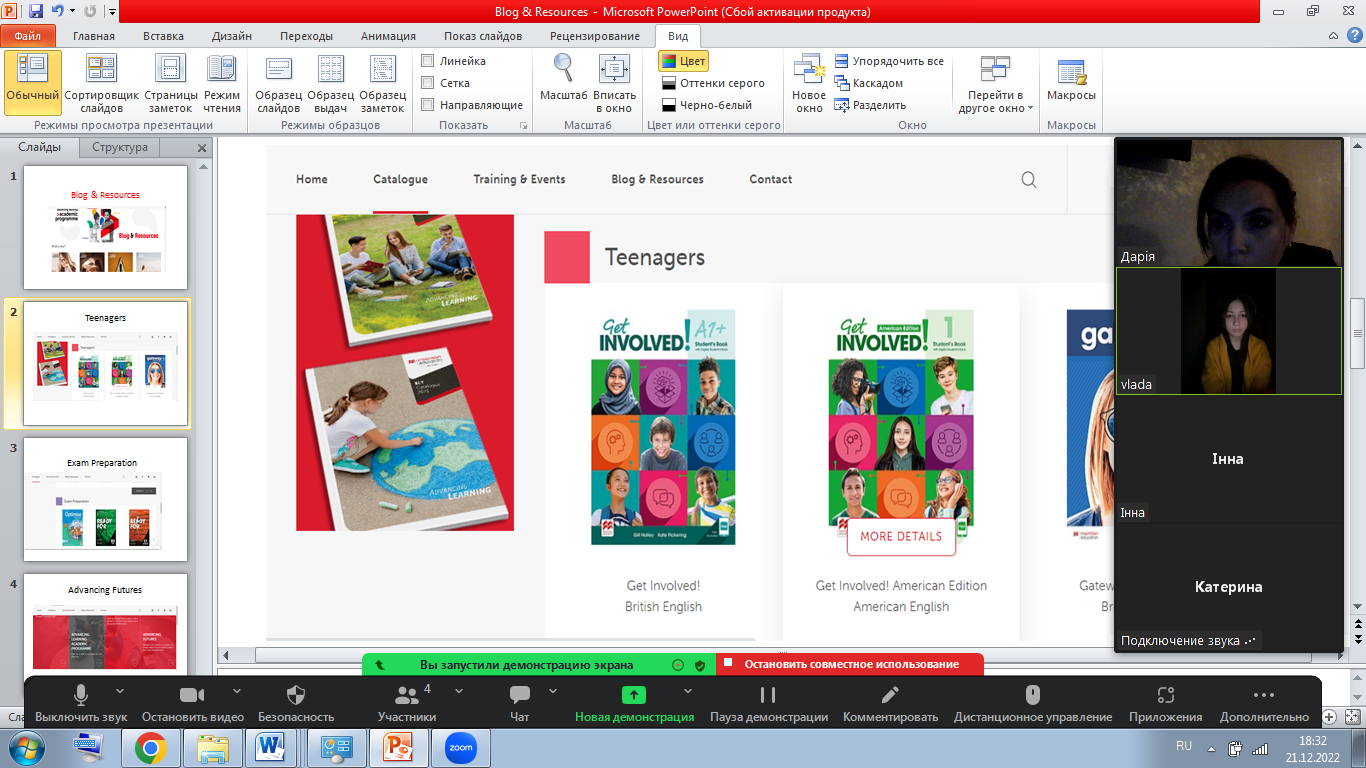This screenshot has height=768, width=1366.
Task: Open Slide Sorter view (Сортировщик слайдов)
Action: pyautogui.click(x=102, y=84)
